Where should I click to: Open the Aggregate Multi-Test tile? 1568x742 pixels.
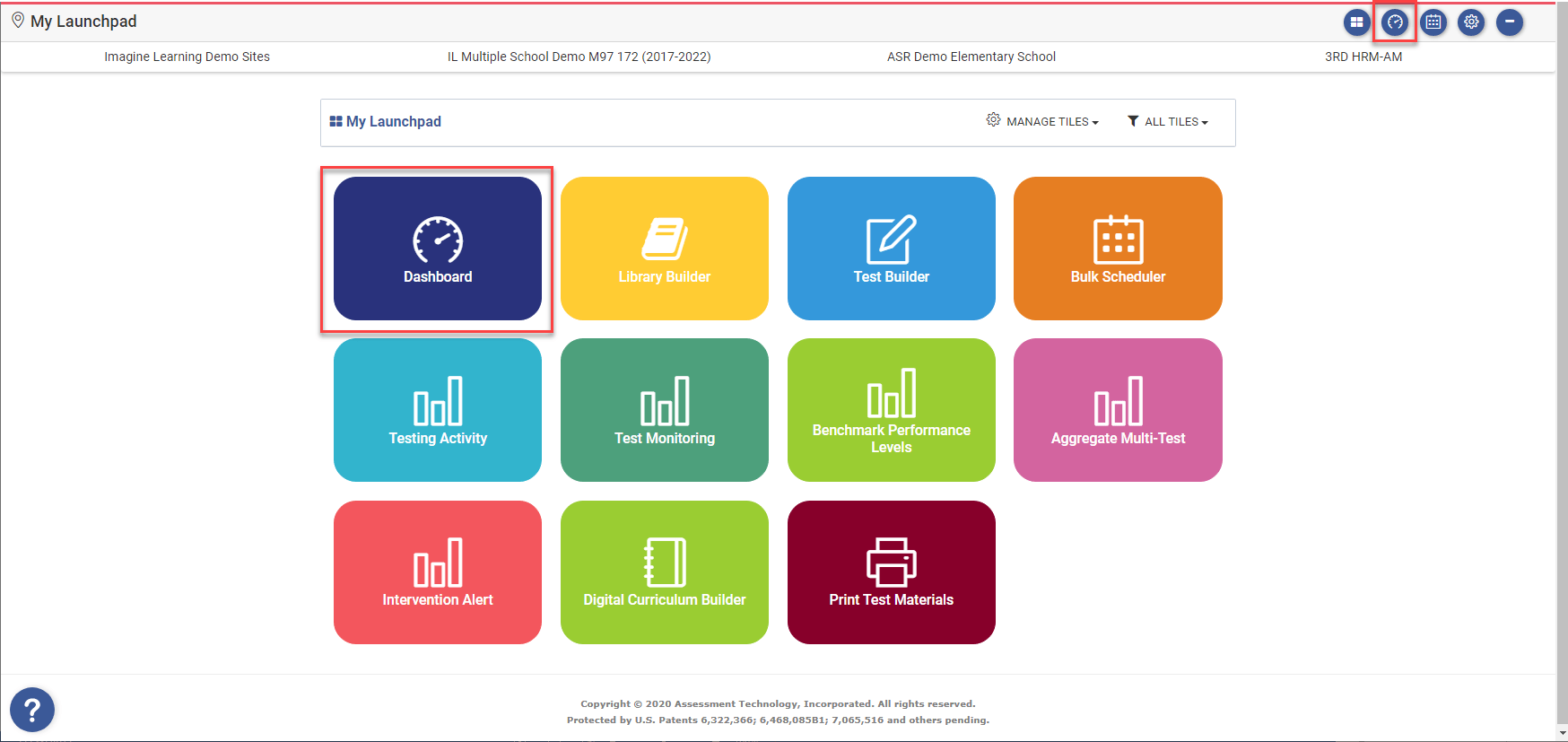1118,410
